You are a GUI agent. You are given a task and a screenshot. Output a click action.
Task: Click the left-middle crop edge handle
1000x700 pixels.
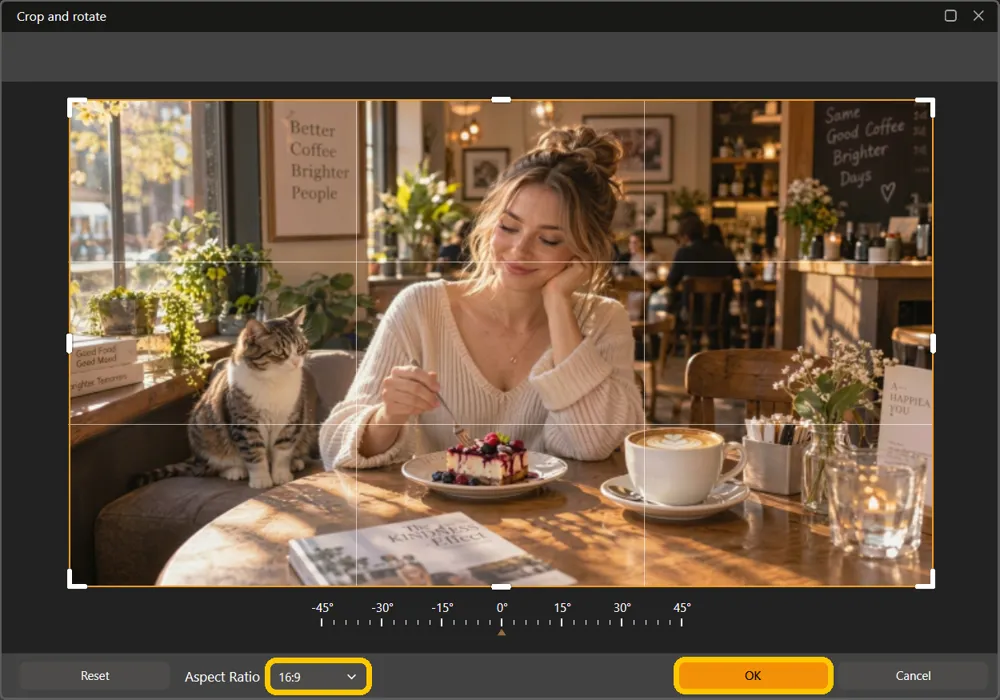pos(69,343)
